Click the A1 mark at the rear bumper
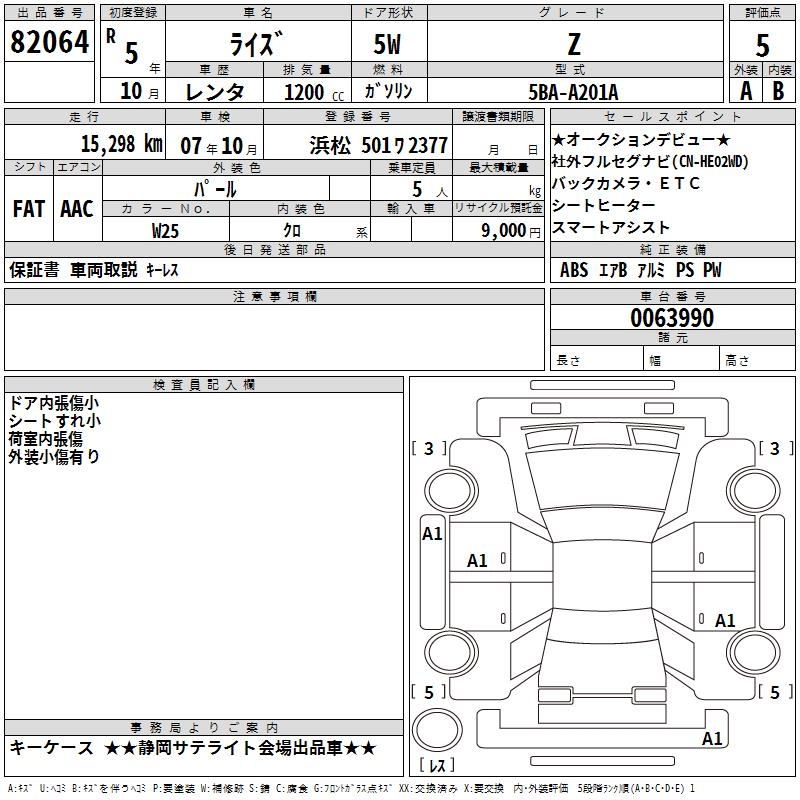Screen dimensions: 800x800 point(712,738)
